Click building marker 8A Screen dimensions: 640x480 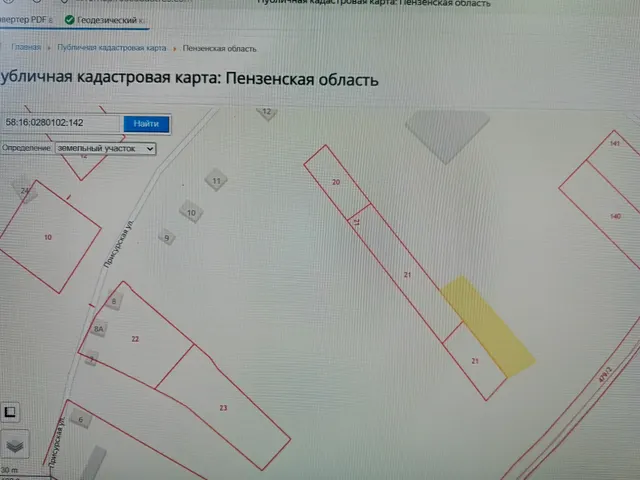[98, 329]
